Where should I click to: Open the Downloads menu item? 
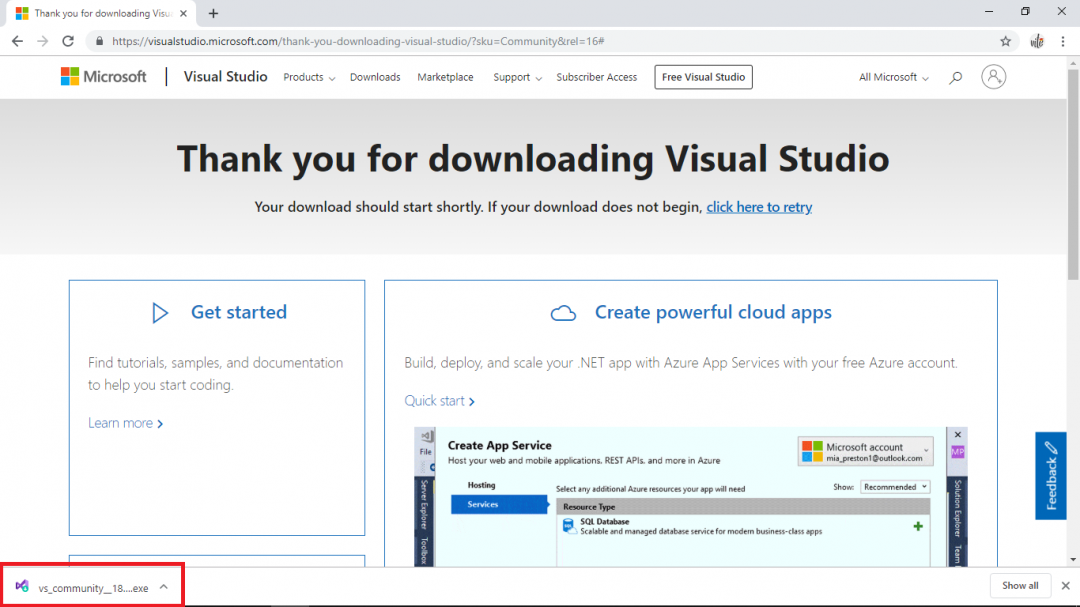(375, 77)
